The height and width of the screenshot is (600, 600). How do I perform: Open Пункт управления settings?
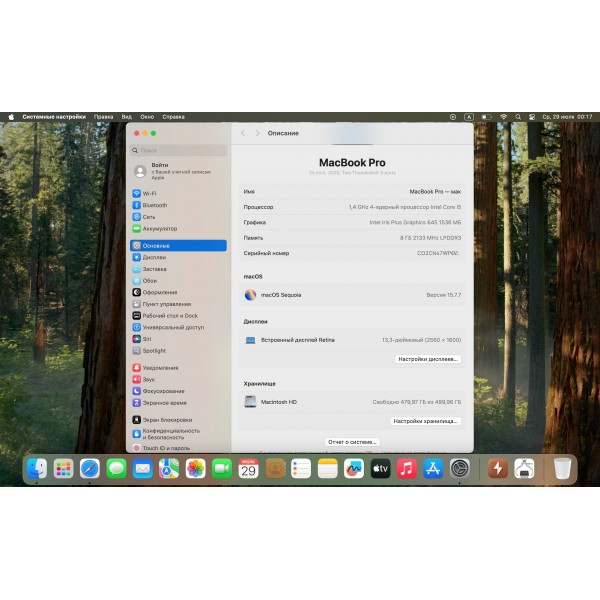click(178, 304)
